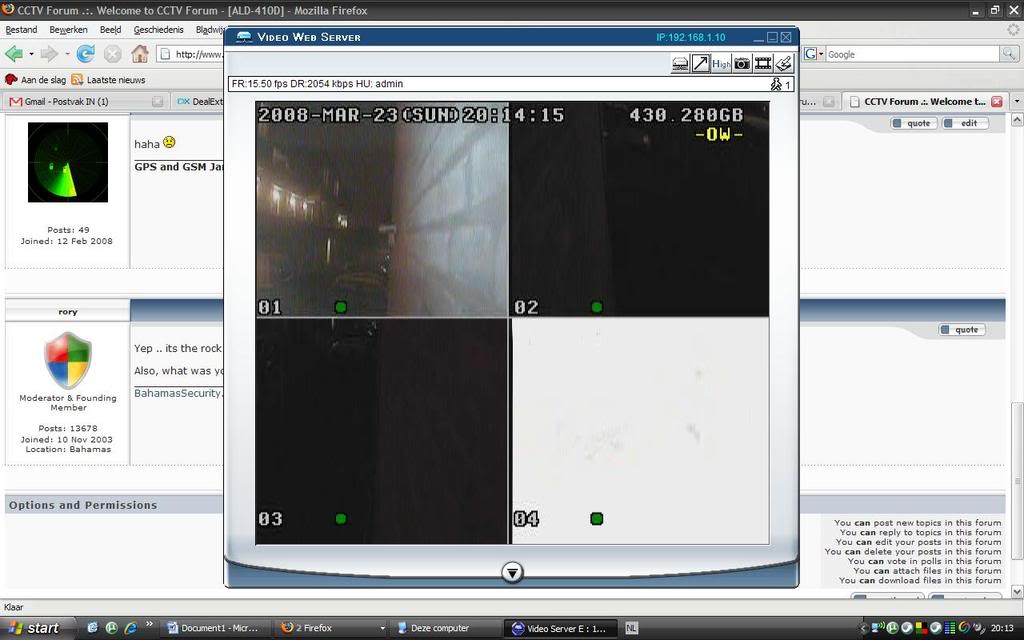
Task: Switch to the DealExt tab
Action: (199, 101)
